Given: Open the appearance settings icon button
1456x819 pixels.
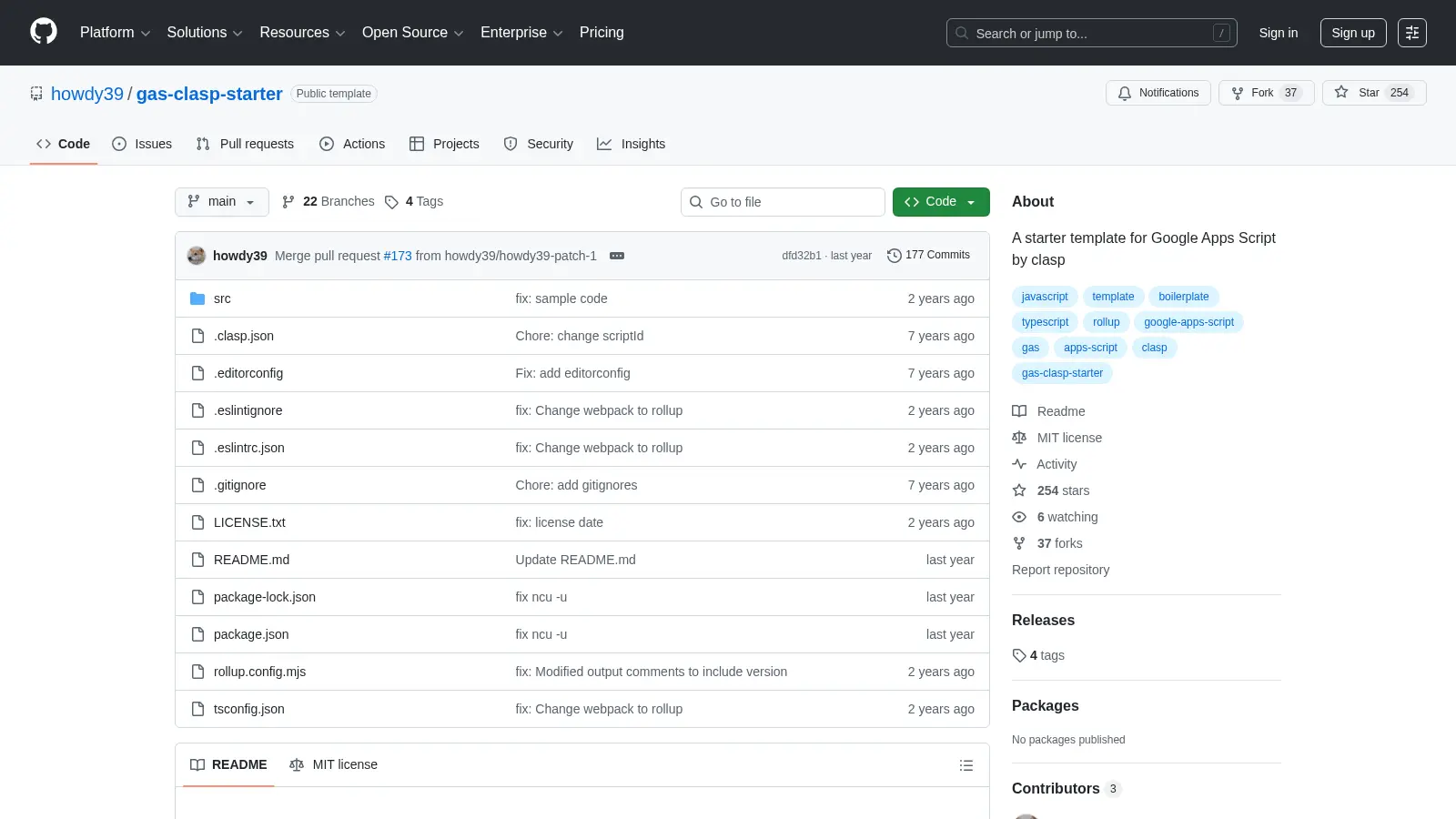Looking at the screenshot, I should (1412, 33).
